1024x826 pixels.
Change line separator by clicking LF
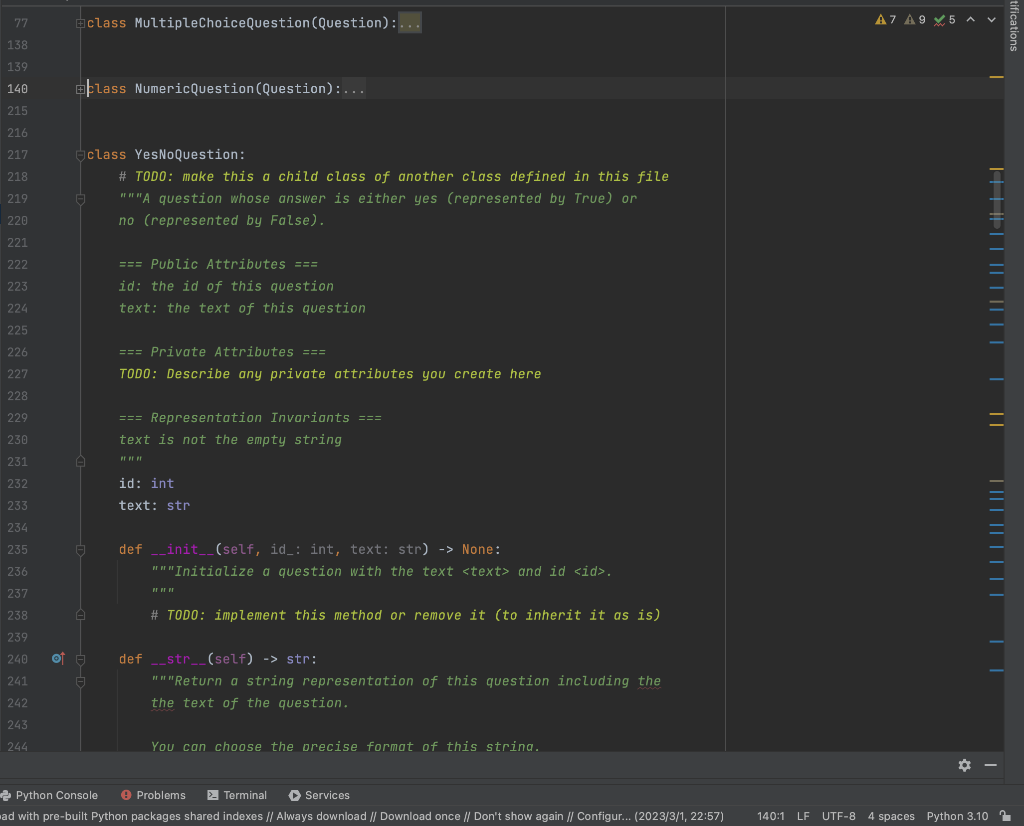point(803,815)
